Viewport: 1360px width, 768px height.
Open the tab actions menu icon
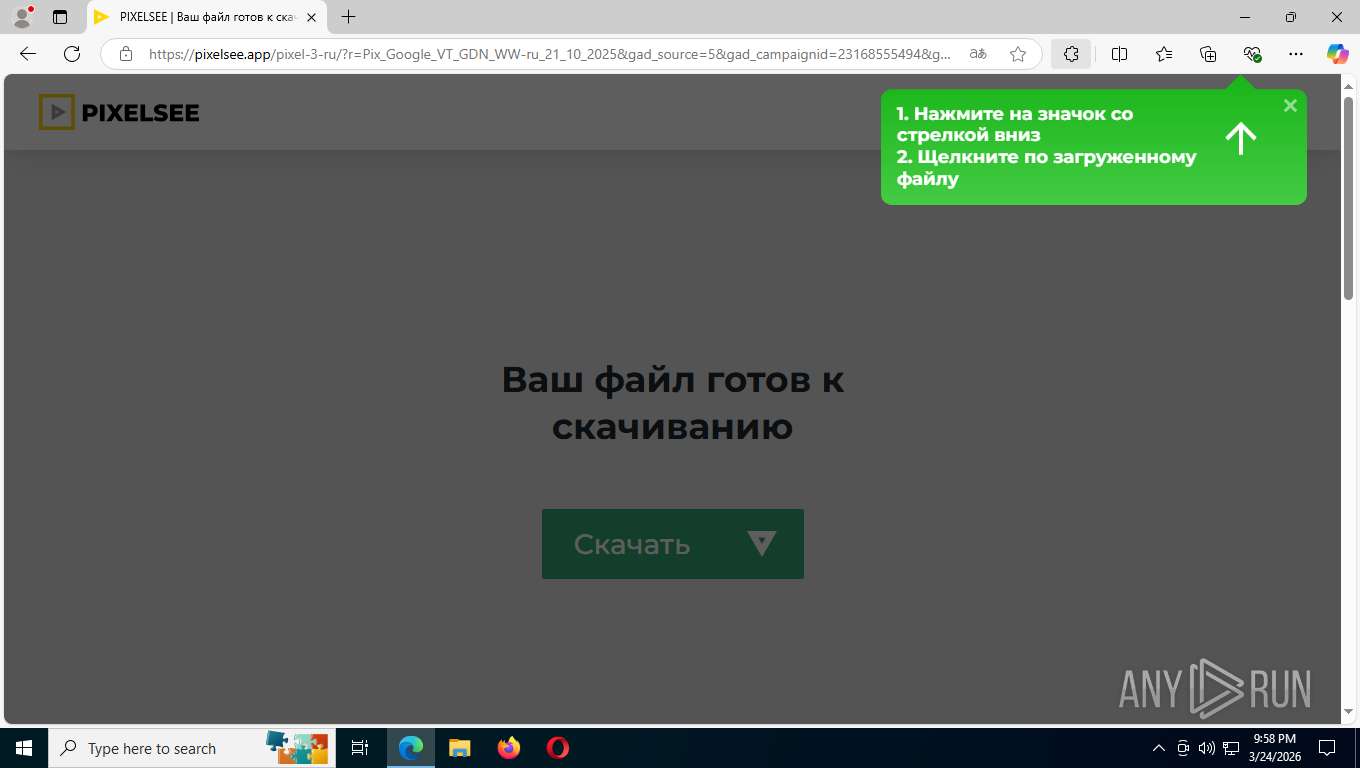(x=60, y=17)
